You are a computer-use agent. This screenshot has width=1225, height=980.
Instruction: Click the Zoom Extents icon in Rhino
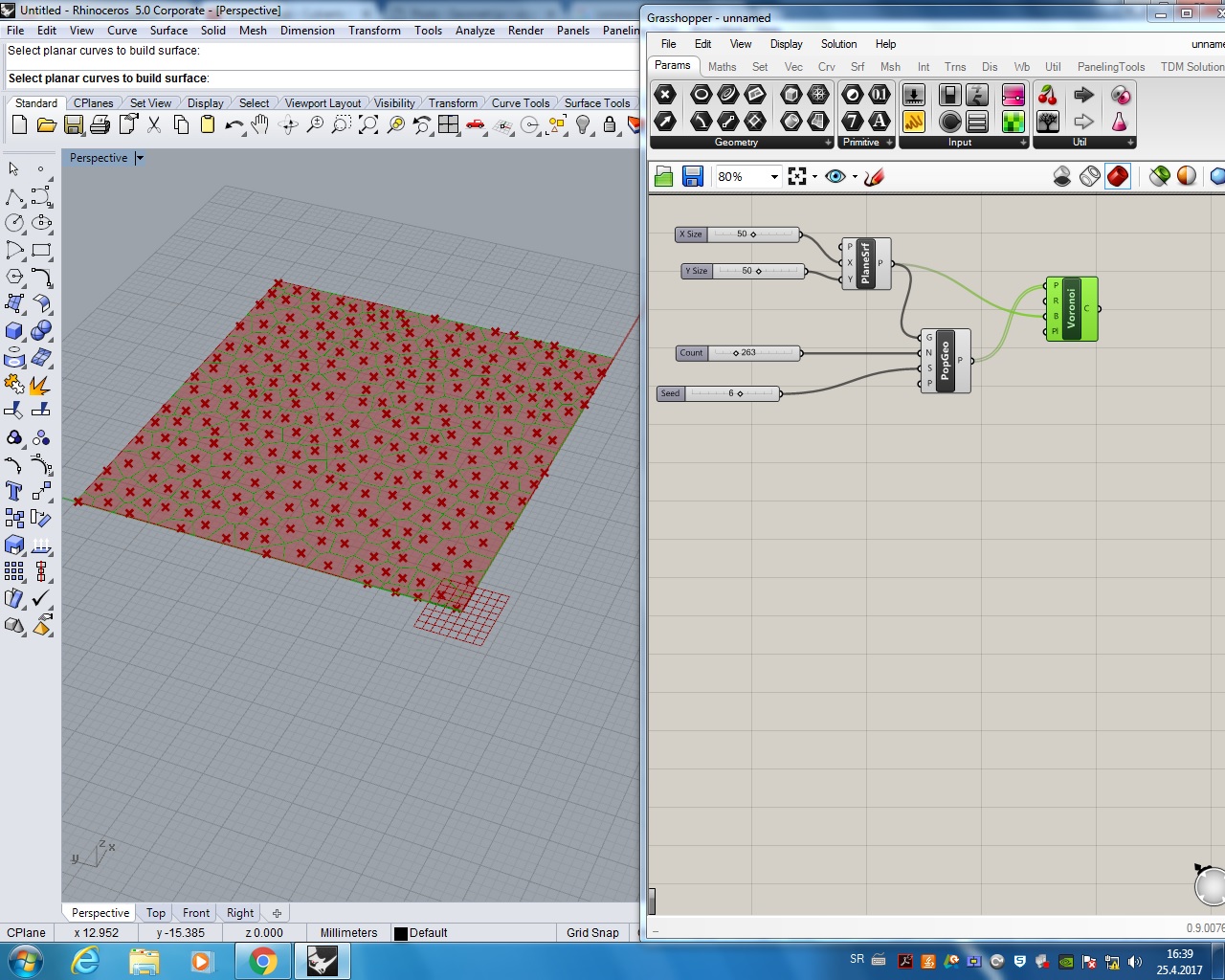(x=368, y=125)
